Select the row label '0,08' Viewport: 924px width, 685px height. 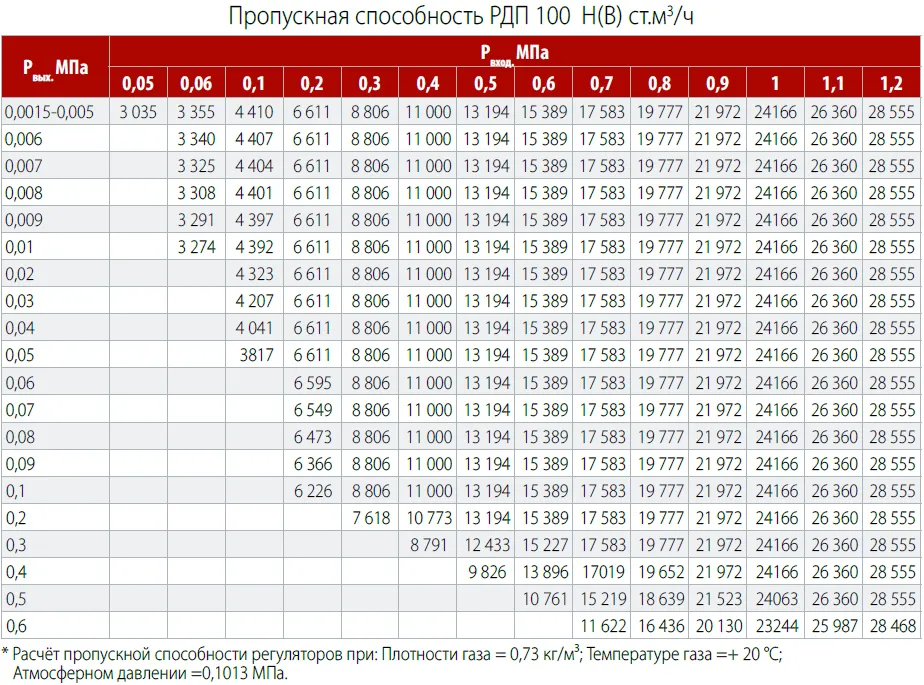(x=20, y=437)
